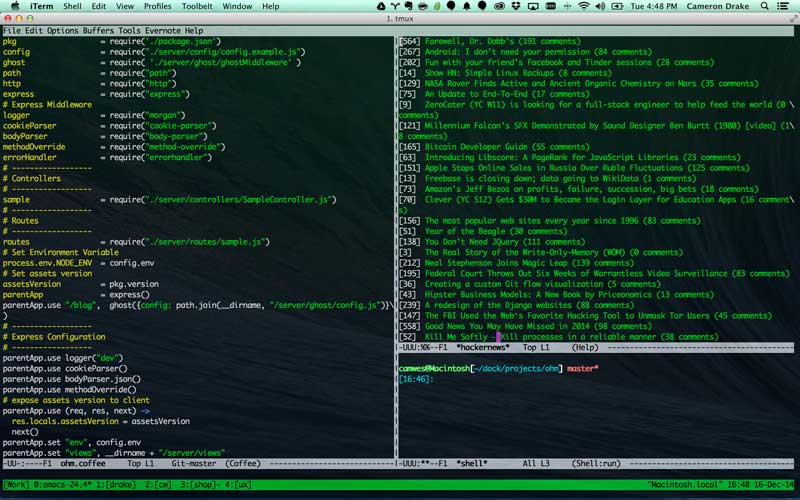Open the Emacs Options menu

pyautogui.click(x=62, y=31)
